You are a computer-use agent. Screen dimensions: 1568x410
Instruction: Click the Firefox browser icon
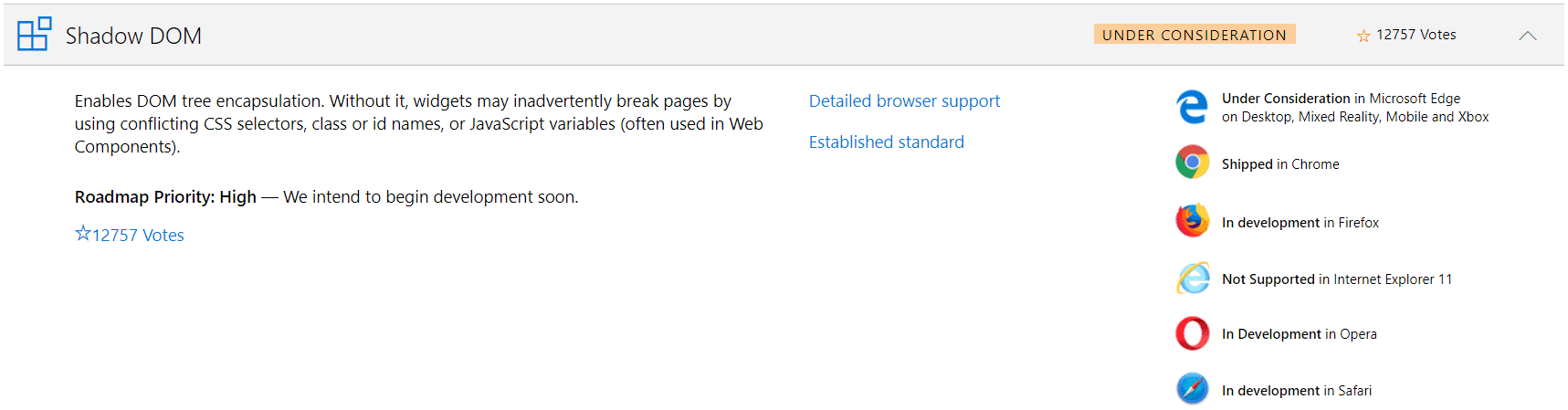click(x=1192, y=221)
